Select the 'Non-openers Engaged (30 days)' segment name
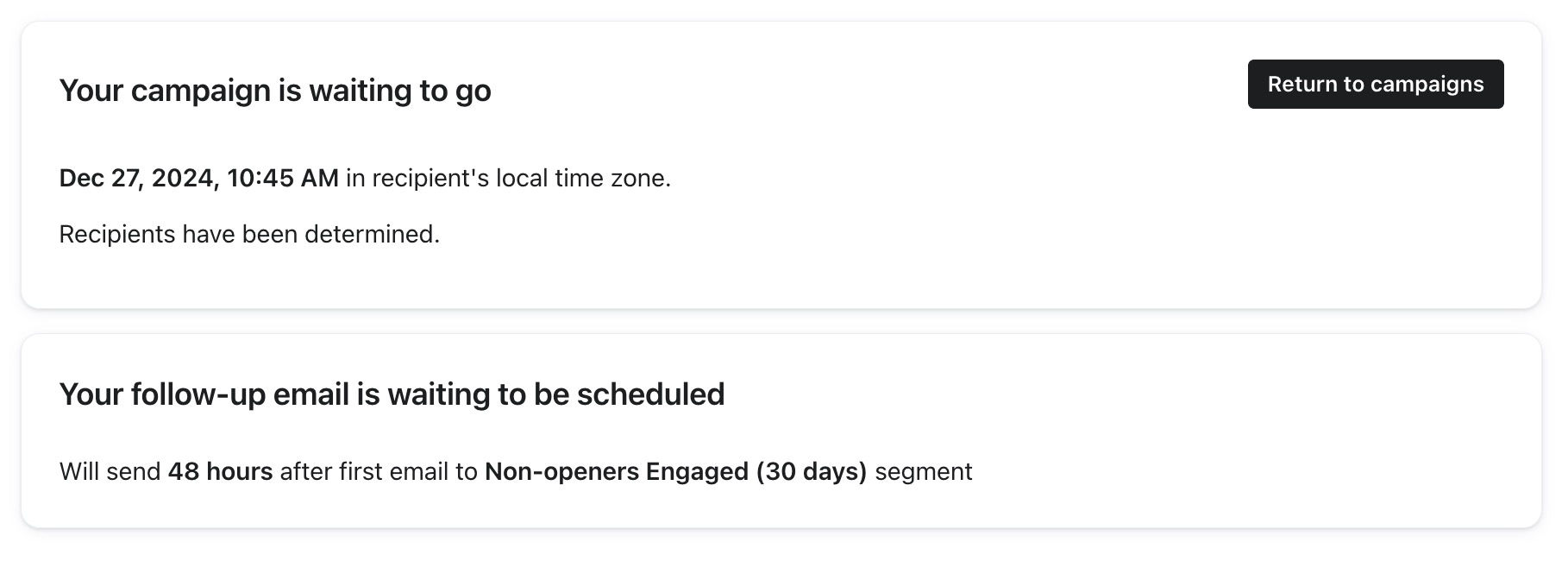Image resolution: width=1568 pixels, height=561 pixels. click(x=676, y=471)
